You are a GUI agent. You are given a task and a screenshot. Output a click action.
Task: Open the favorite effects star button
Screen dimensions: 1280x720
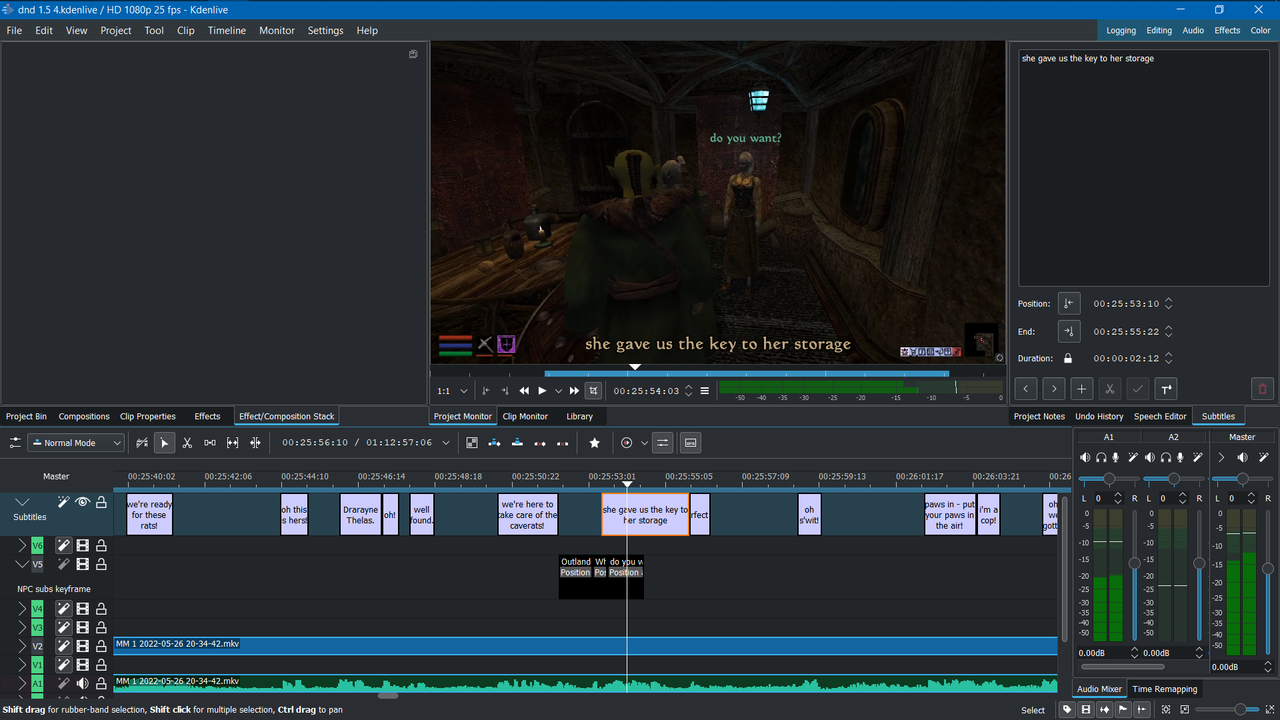click(595, 443)
